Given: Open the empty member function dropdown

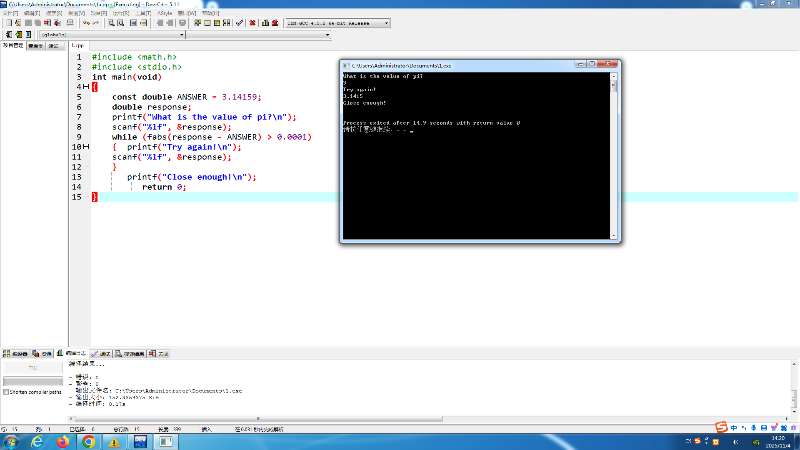Looking at the screenshot, I should point(259,35).
